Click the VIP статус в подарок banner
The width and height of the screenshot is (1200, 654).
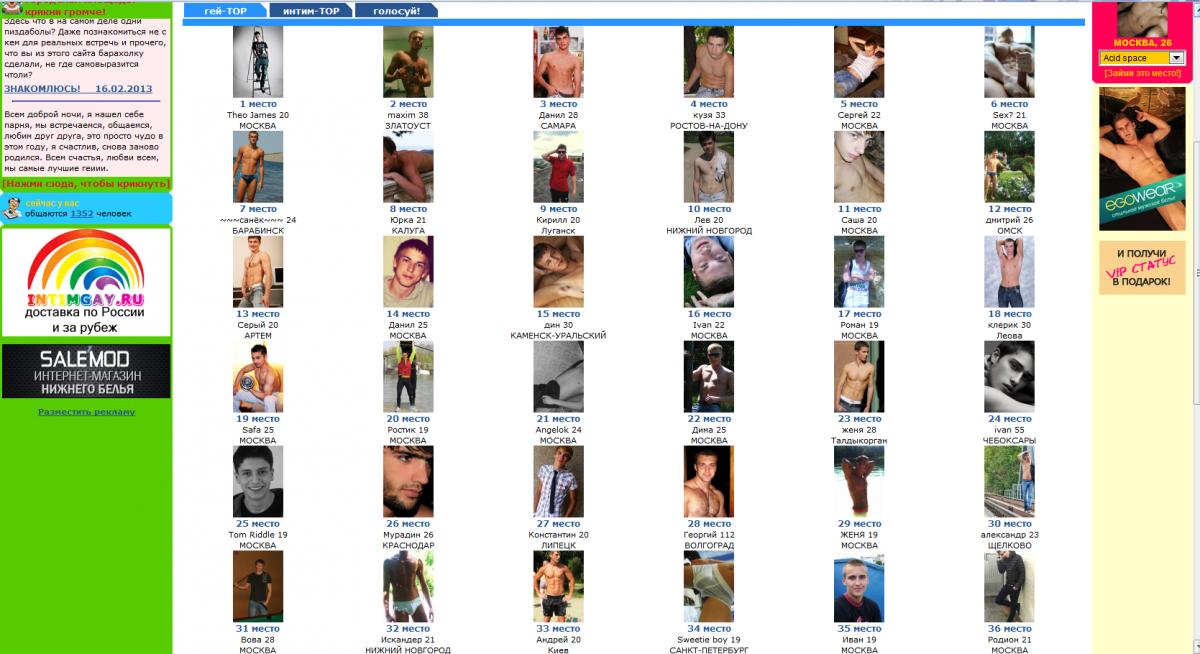(1142, 267)
